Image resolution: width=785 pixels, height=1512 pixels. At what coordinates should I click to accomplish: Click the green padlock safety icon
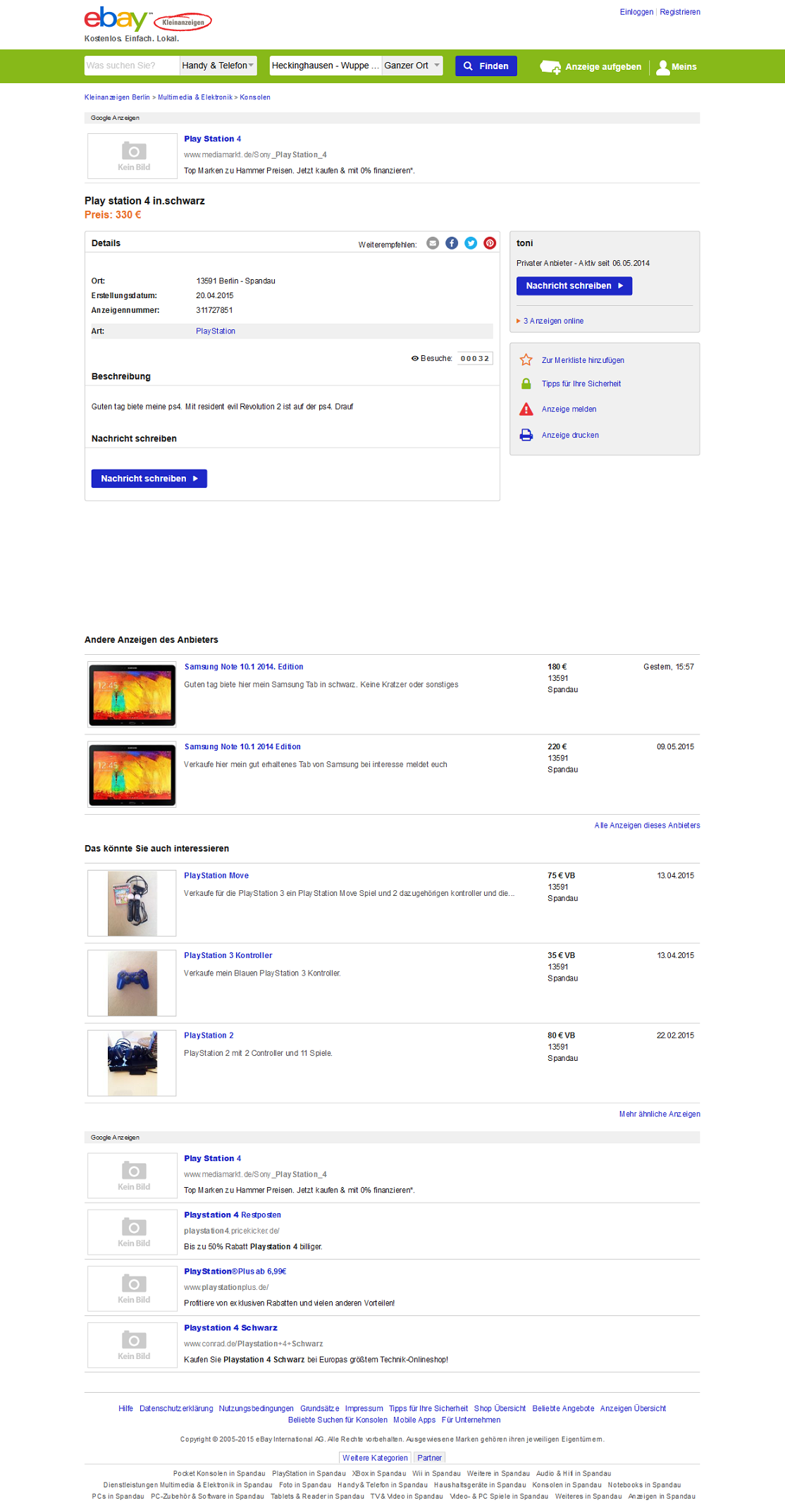(526, 384)
